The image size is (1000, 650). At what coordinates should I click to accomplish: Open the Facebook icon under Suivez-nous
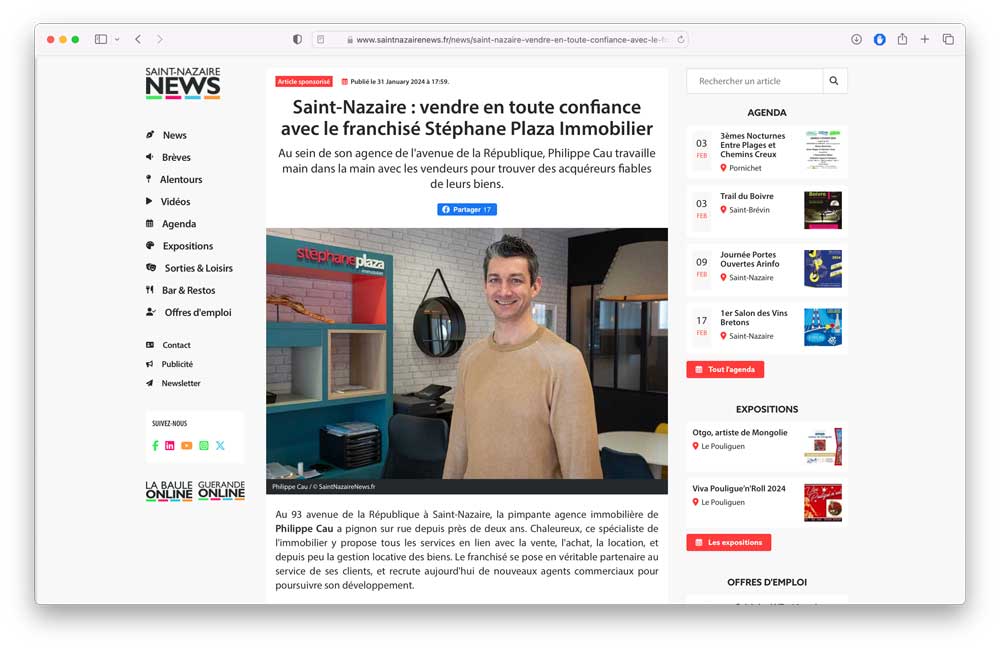pyautogui.click(x=155, y=445)
